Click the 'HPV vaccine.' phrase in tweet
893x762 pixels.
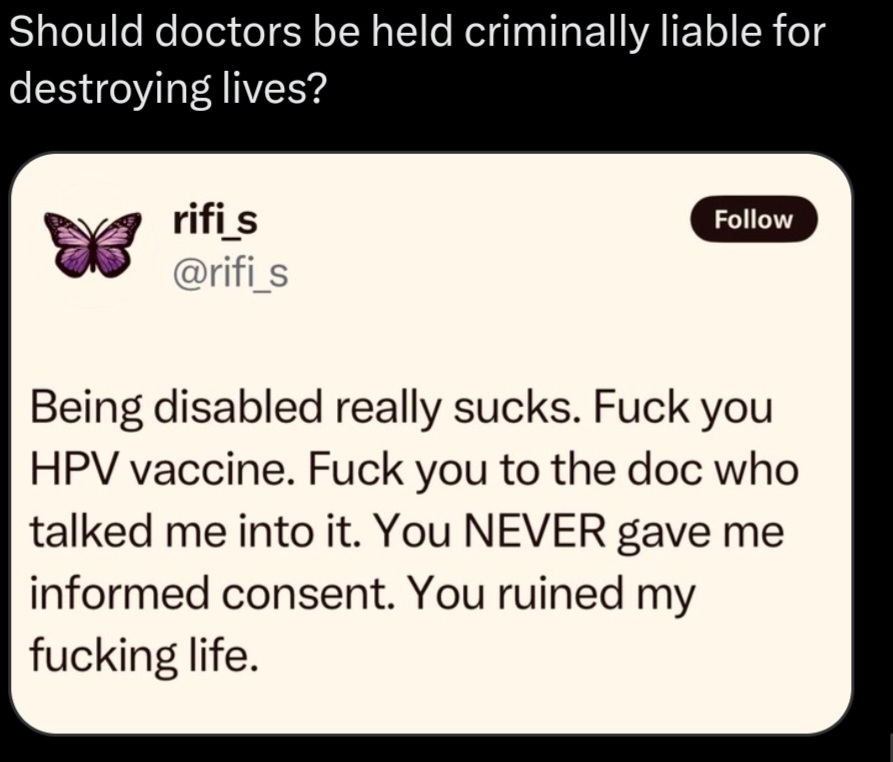click(162, 470)
